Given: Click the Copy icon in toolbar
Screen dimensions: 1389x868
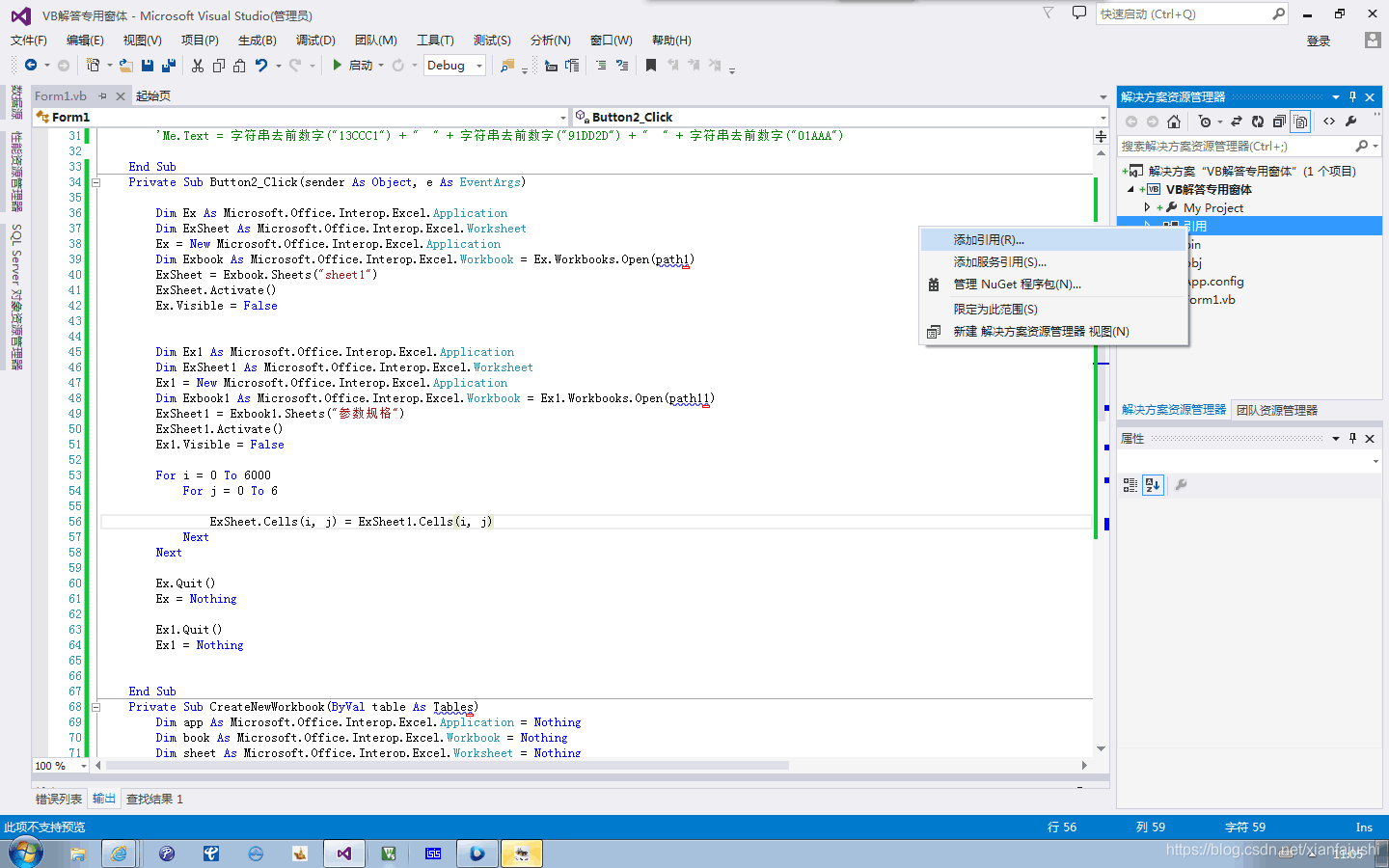Looking at the screenshot, I should pos(219,65).
